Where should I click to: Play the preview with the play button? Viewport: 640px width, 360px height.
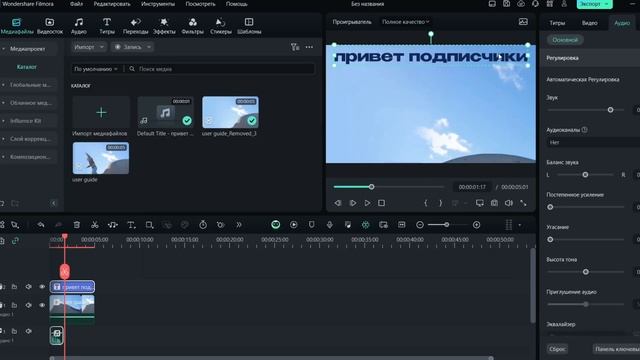pyautogui.click(x=367, y=203)
